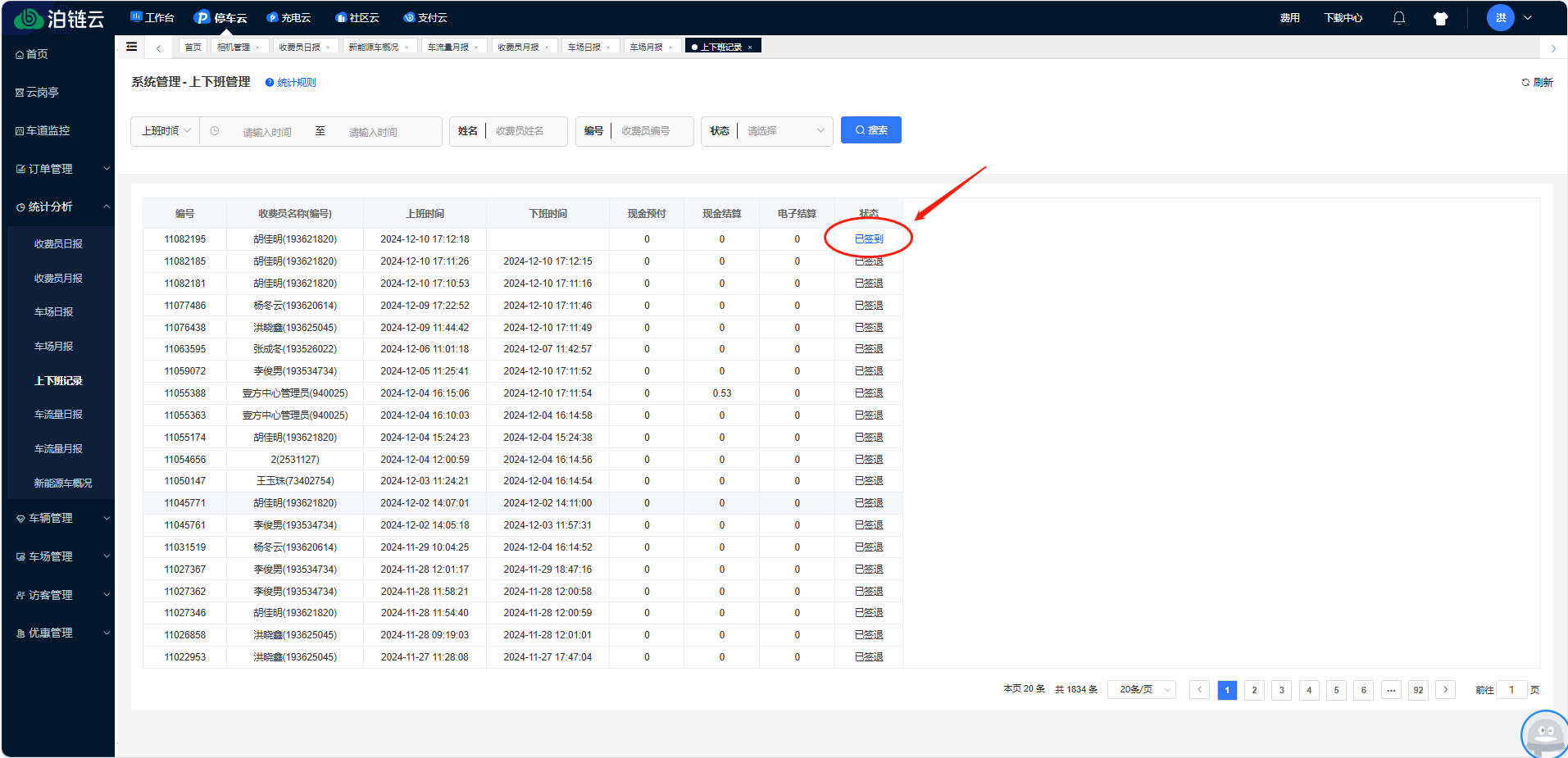Close the 车场月报 tab
Screen dimensions: 1568x758
coord(670,48)
